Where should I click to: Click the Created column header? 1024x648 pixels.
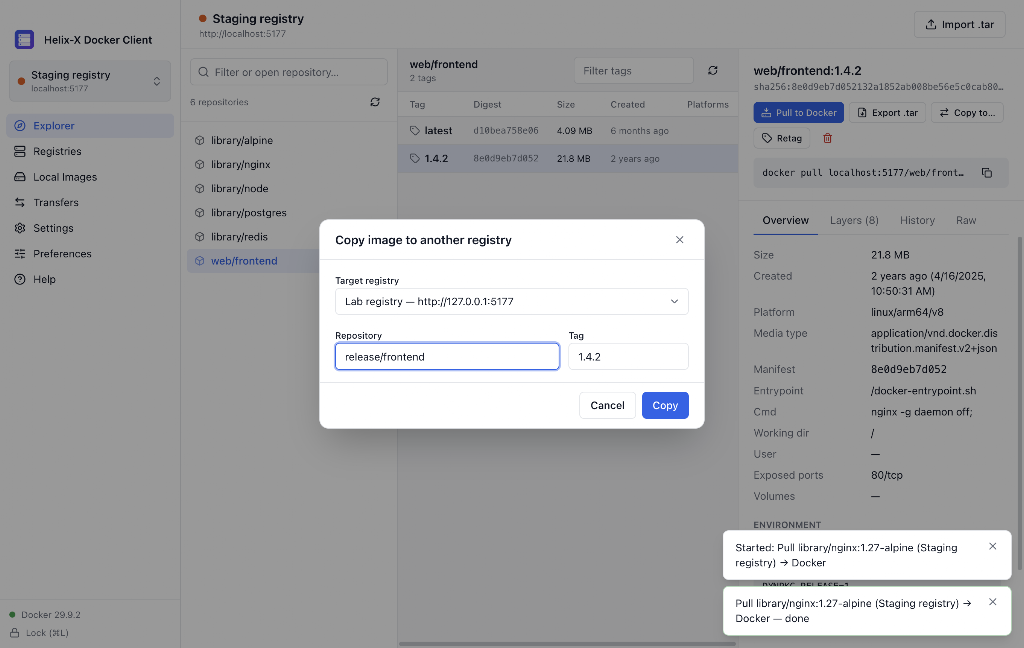(628, 105)
